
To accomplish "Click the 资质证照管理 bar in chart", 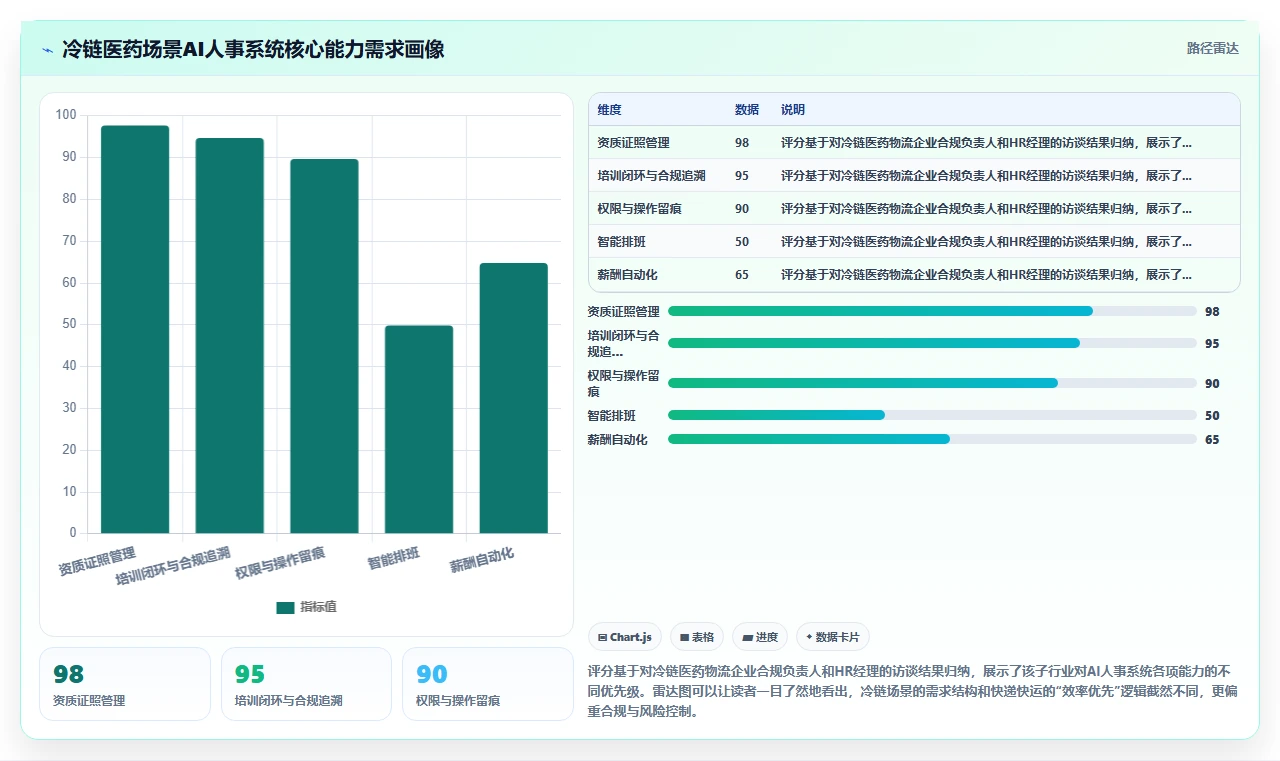I will 135,329.
